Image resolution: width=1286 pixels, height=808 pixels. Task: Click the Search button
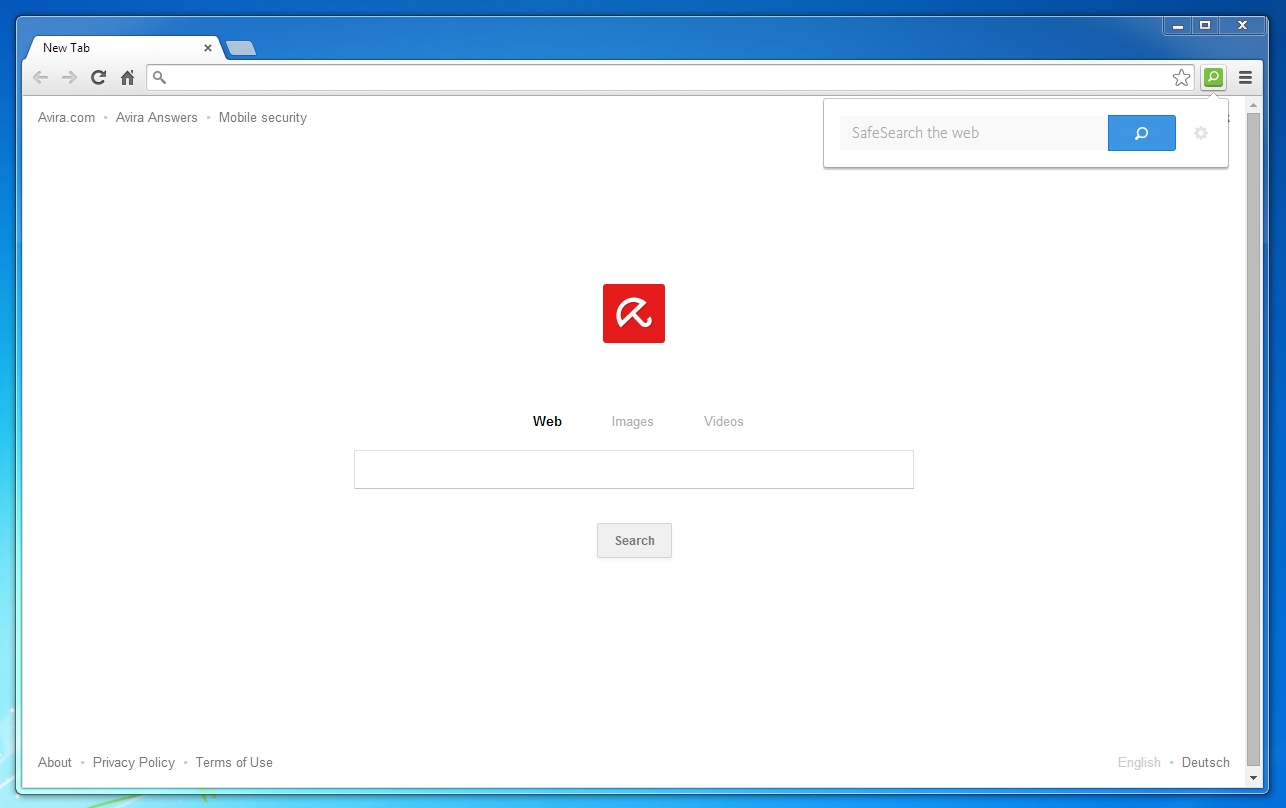tap(634, 541)
